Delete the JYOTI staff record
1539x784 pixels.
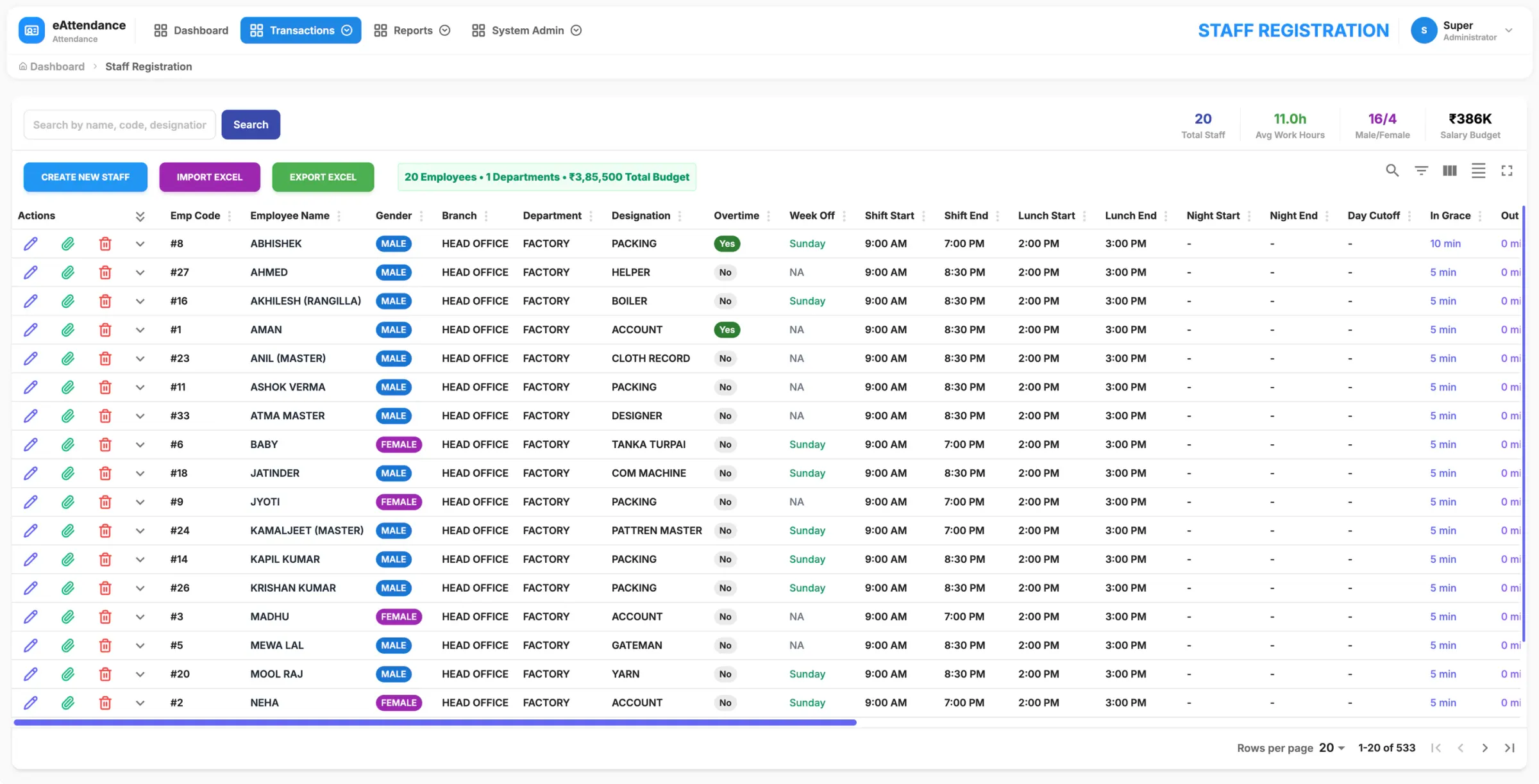pyautogui.click(x=105, y=502)
